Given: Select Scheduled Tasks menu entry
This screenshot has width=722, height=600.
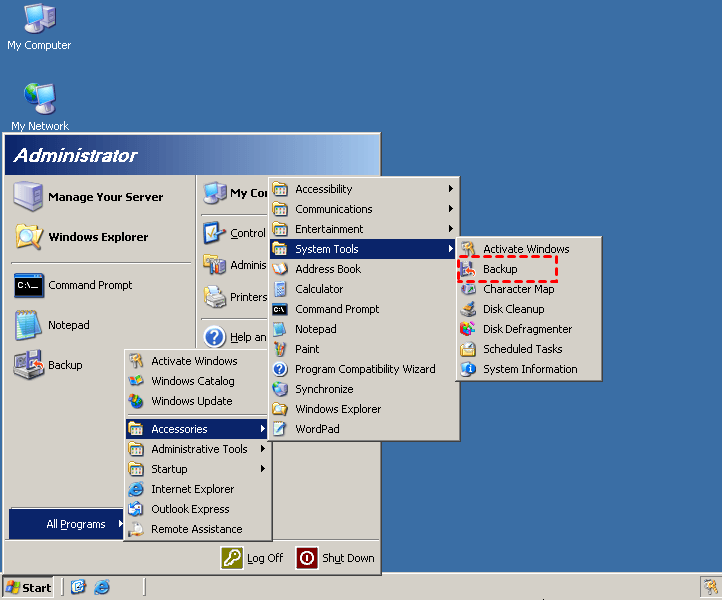Looking at the screenshot, I should tap(522, 349).
